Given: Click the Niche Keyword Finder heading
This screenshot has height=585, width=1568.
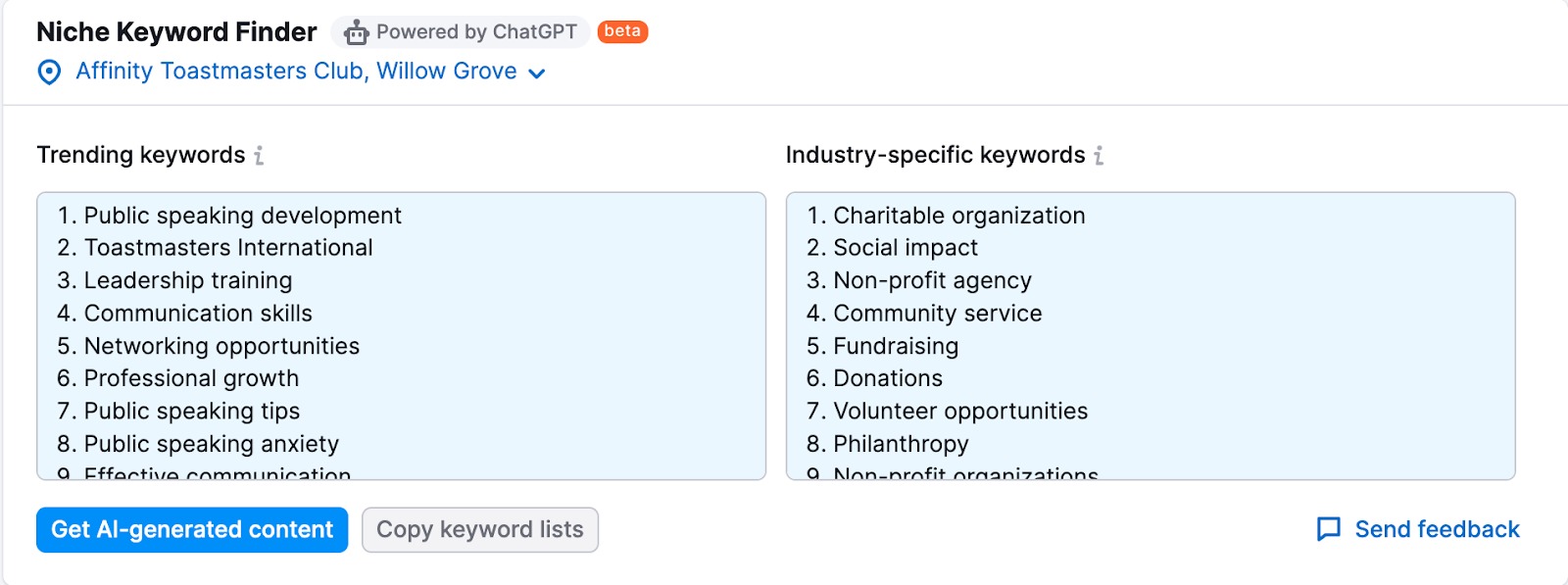Looking at the screenshot, I should click(x=176, y=32).
